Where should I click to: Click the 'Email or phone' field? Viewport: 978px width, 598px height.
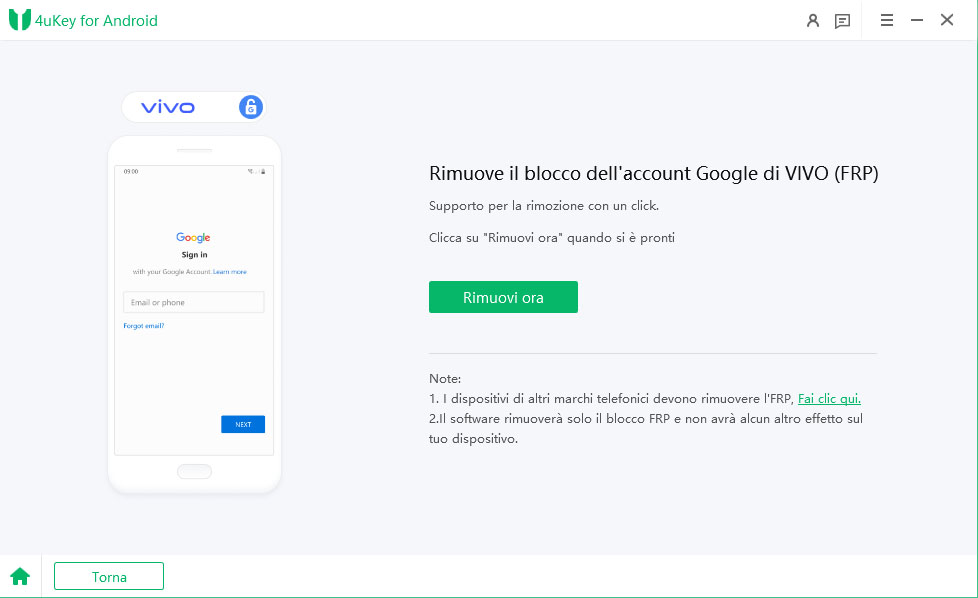[x=193, y=302]
